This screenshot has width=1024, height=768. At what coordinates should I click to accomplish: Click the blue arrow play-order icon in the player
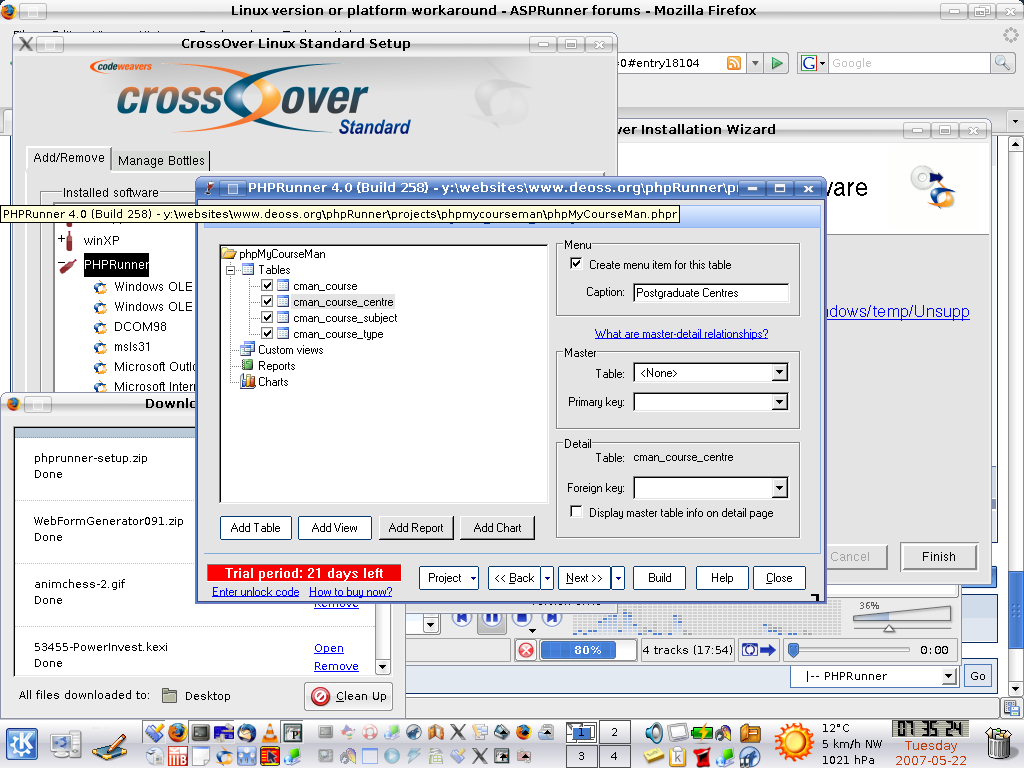tap(767, 650)
